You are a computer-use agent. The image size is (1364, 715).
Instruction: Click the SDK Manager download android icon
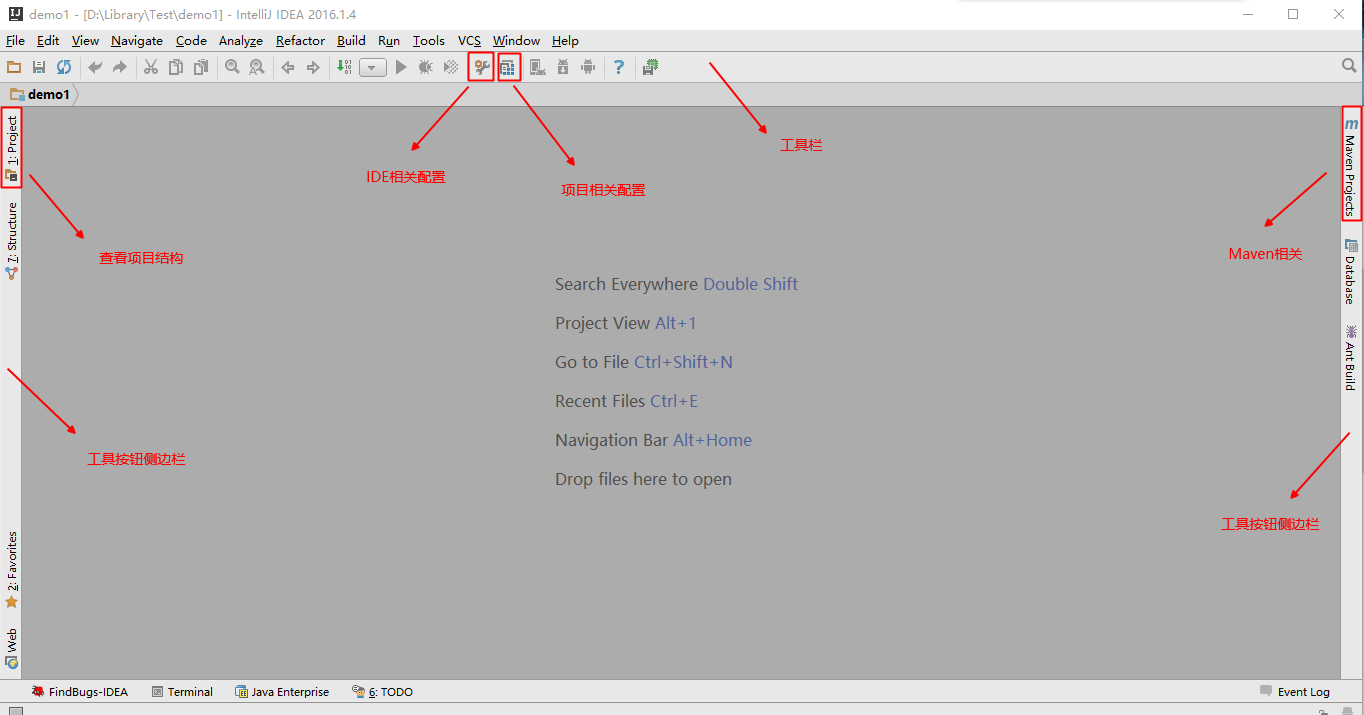563,67
